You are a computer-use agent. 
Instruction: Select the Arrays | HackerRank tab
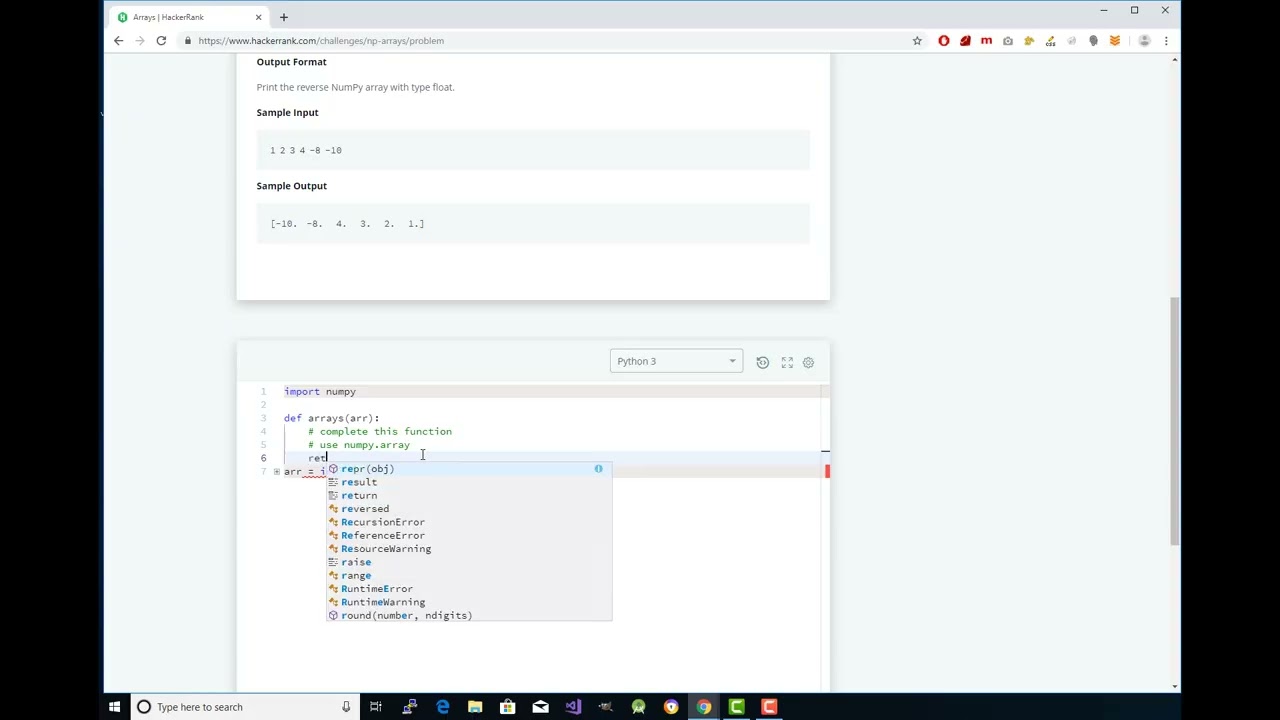click(x=189, y=17)
